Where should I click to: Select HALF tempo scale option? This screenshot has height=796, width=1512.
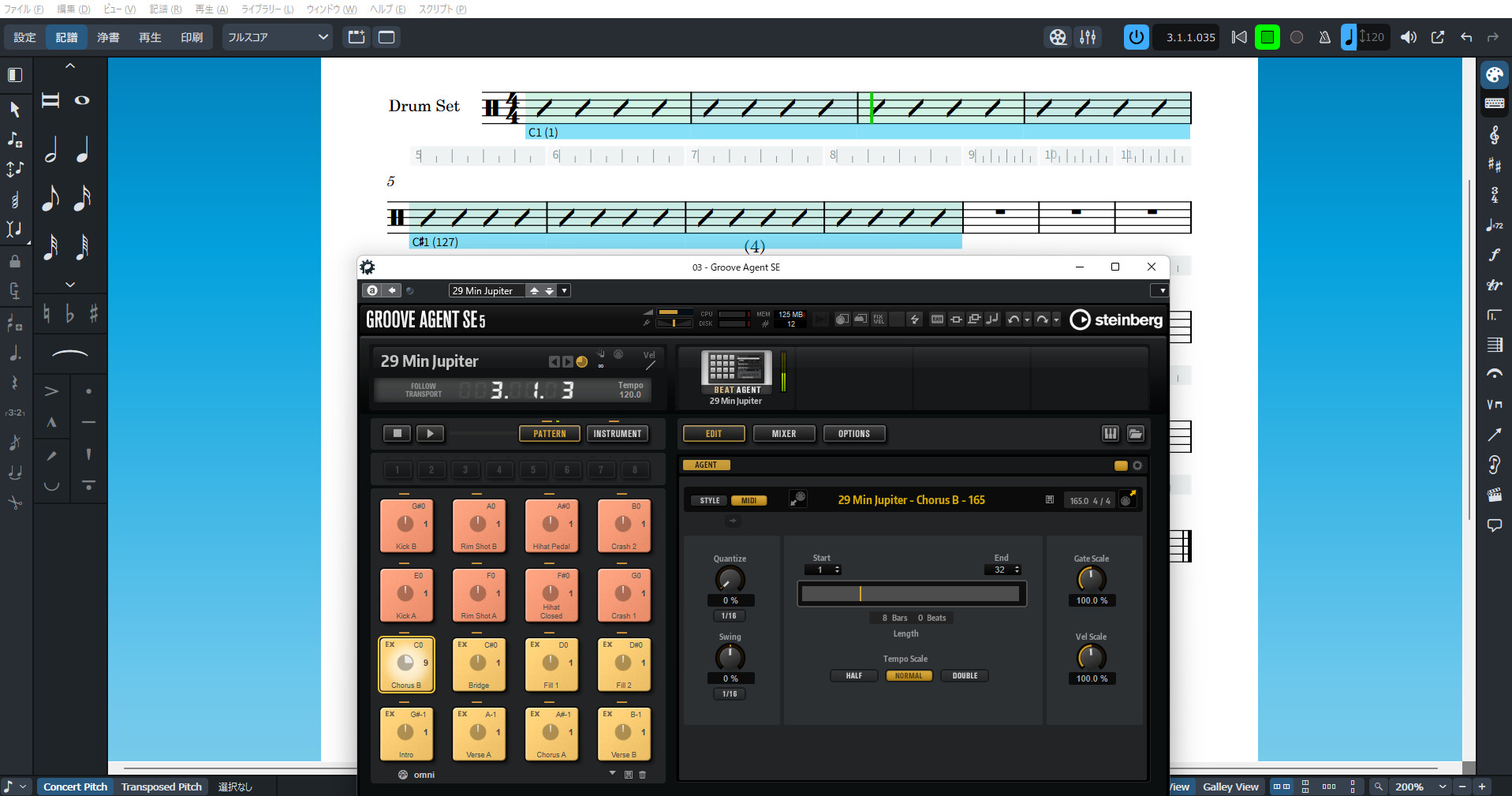(854, 676)
